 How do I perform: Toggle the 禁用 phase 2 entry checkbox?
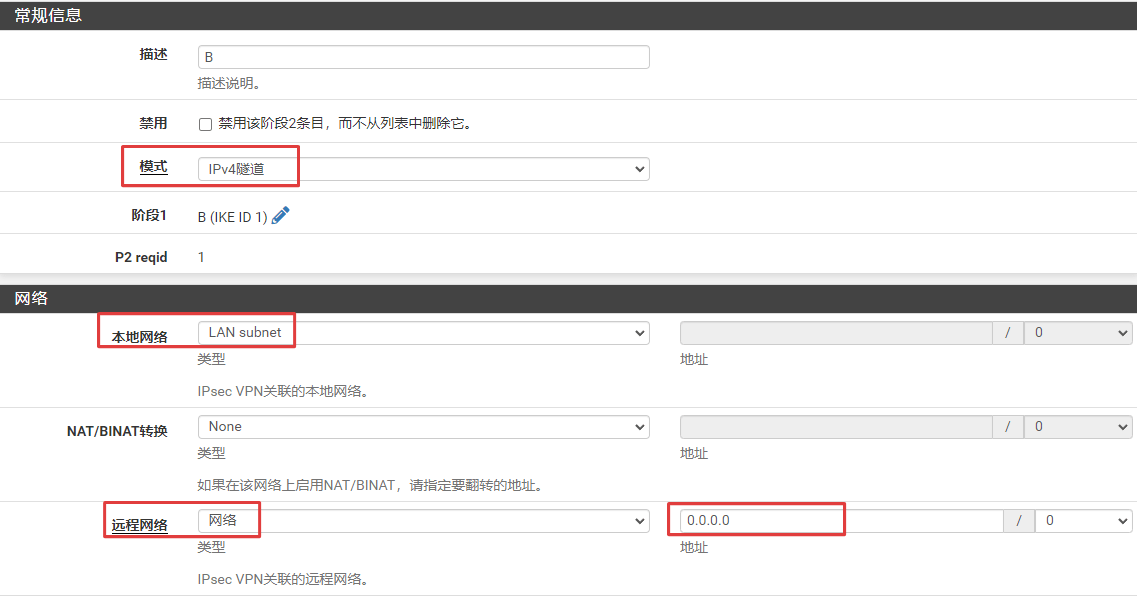click(205, 125)
